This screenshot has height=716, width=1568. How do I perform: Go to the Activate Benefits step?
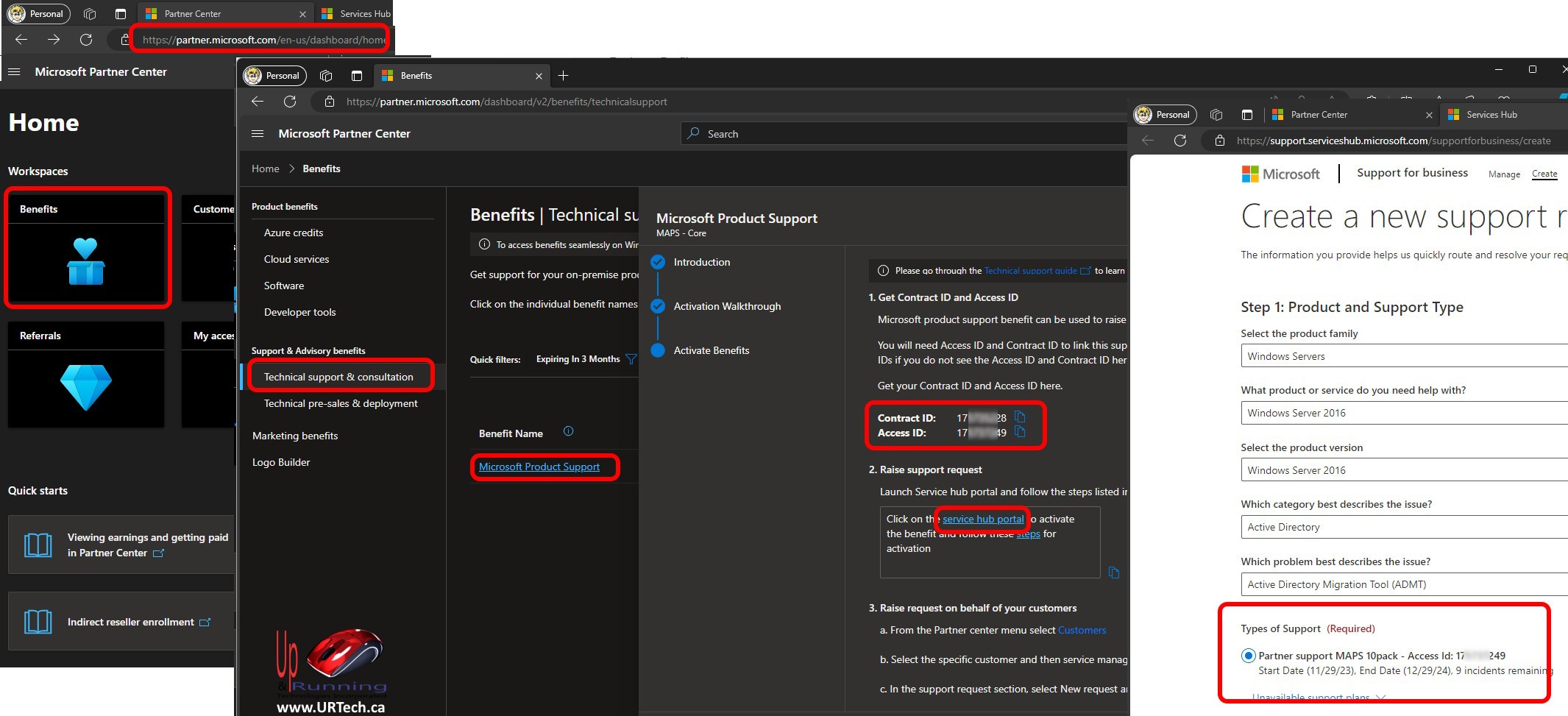coord(711,350)
